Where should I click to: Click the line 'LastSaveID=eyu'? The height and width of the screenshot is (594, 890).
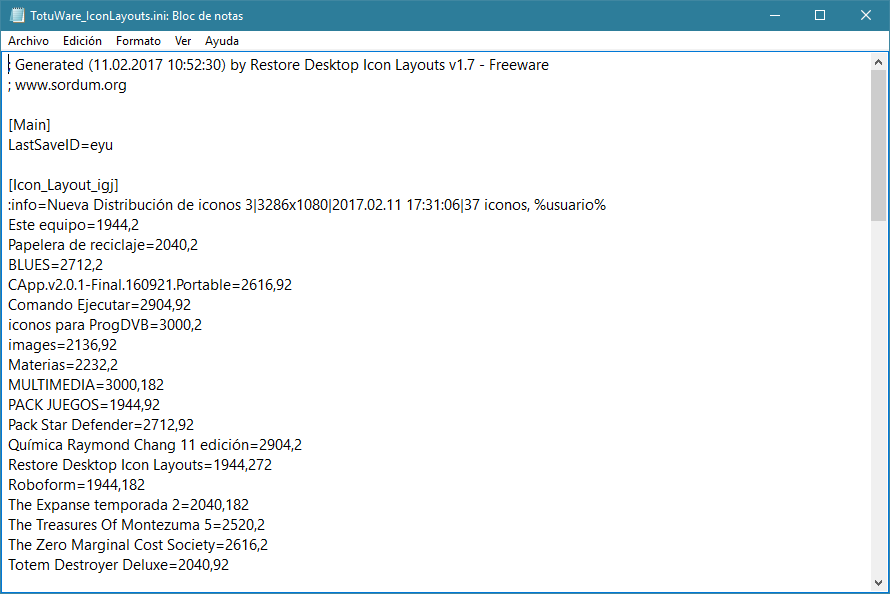coord(60,145)
